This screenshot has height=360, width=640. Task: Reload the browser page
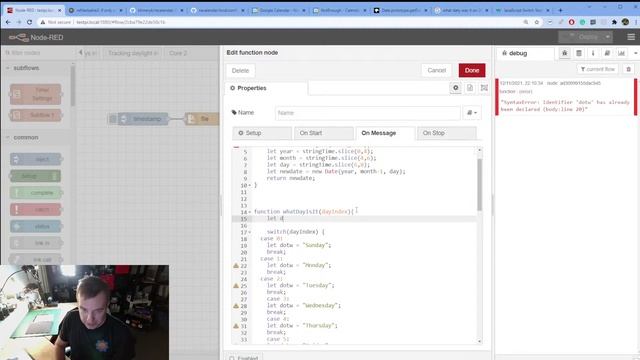pyautogui.click(x=29, y=22)
